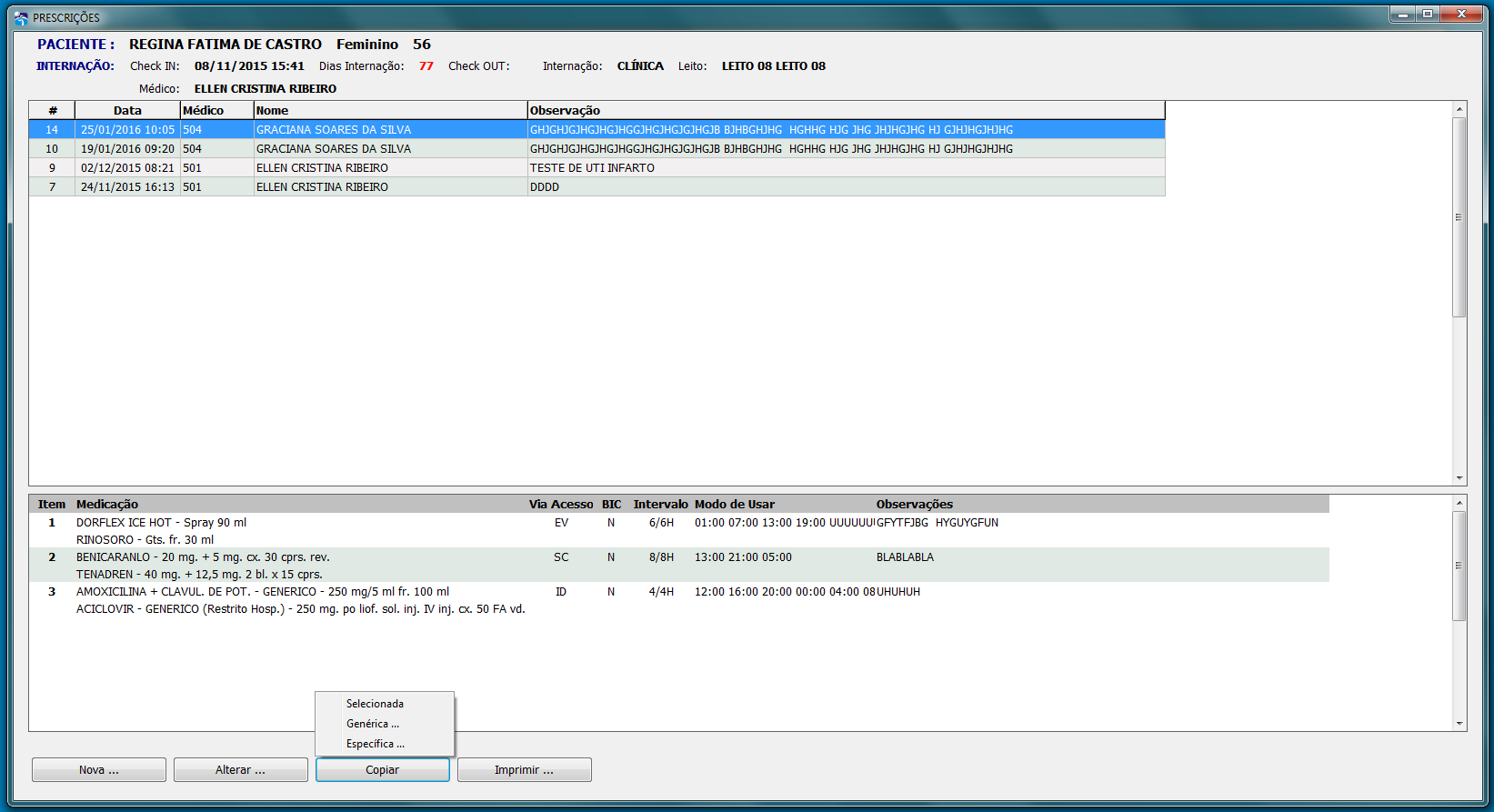
Task: Click scroll-down arrow of medications list
Action: coord(1459,724)
